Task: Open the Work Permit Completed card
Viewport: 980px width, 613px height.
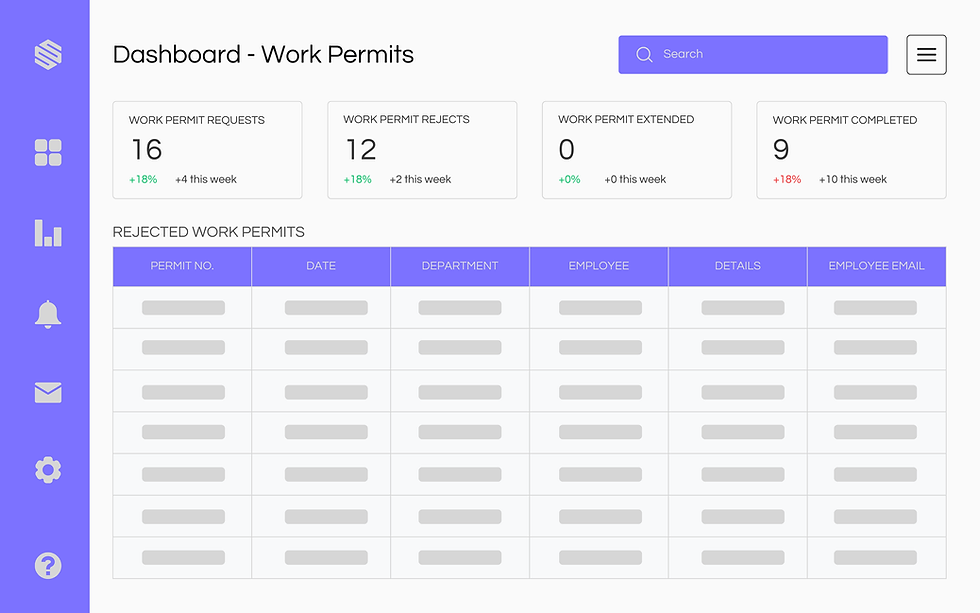Action: pyautogui.click(x=851, y=150)
